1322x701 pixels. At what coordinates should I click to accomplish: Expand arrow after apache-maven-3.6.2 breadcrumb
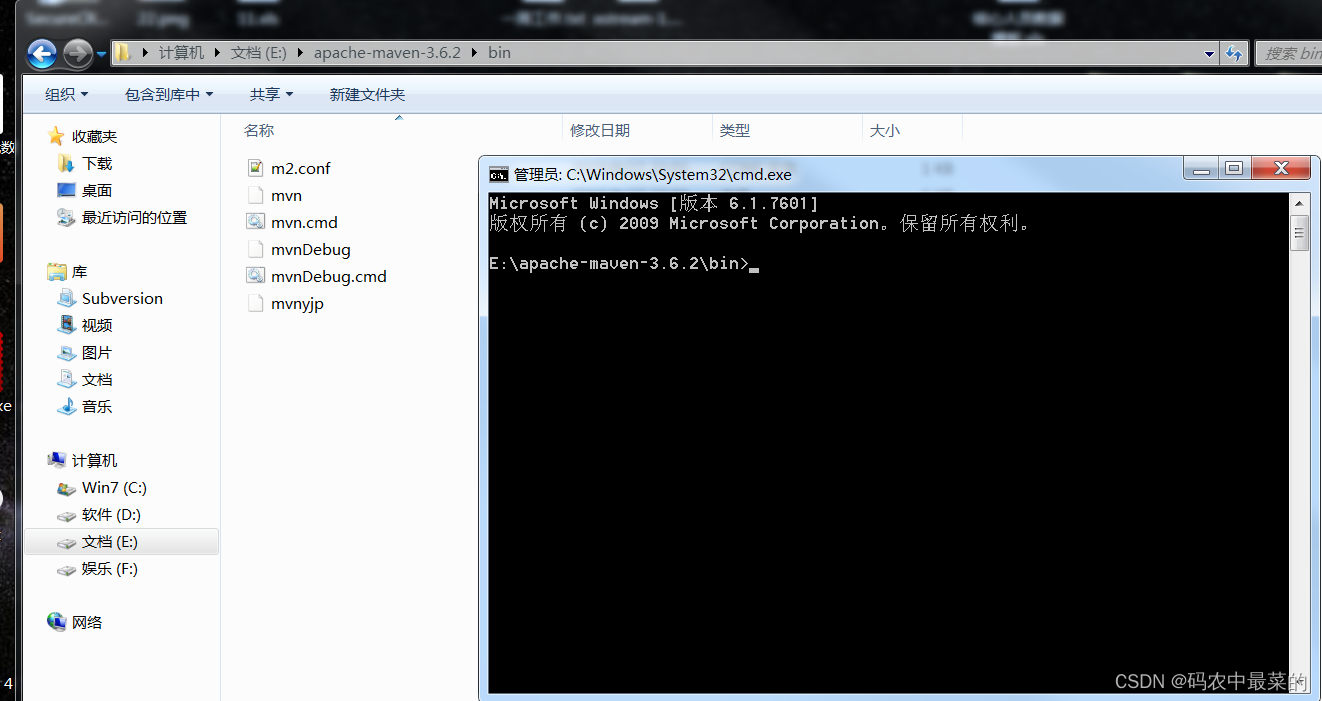pyautogui.click(x=474, y=53)
